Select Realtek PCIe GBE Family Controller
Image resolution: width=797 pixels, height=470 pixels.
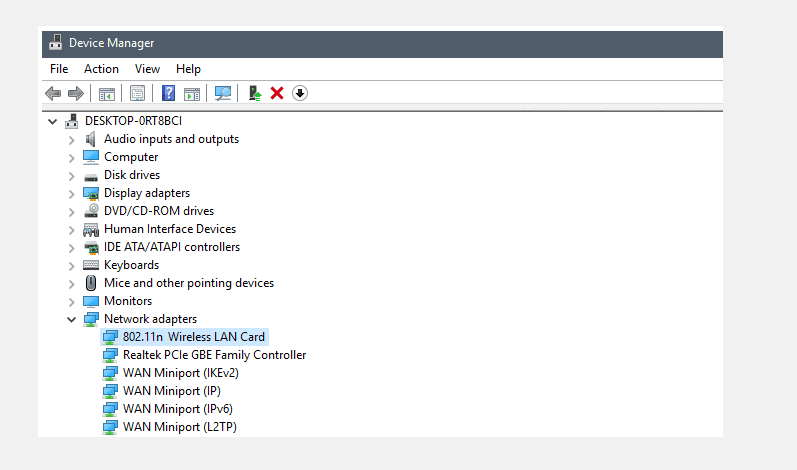[214, 355]
